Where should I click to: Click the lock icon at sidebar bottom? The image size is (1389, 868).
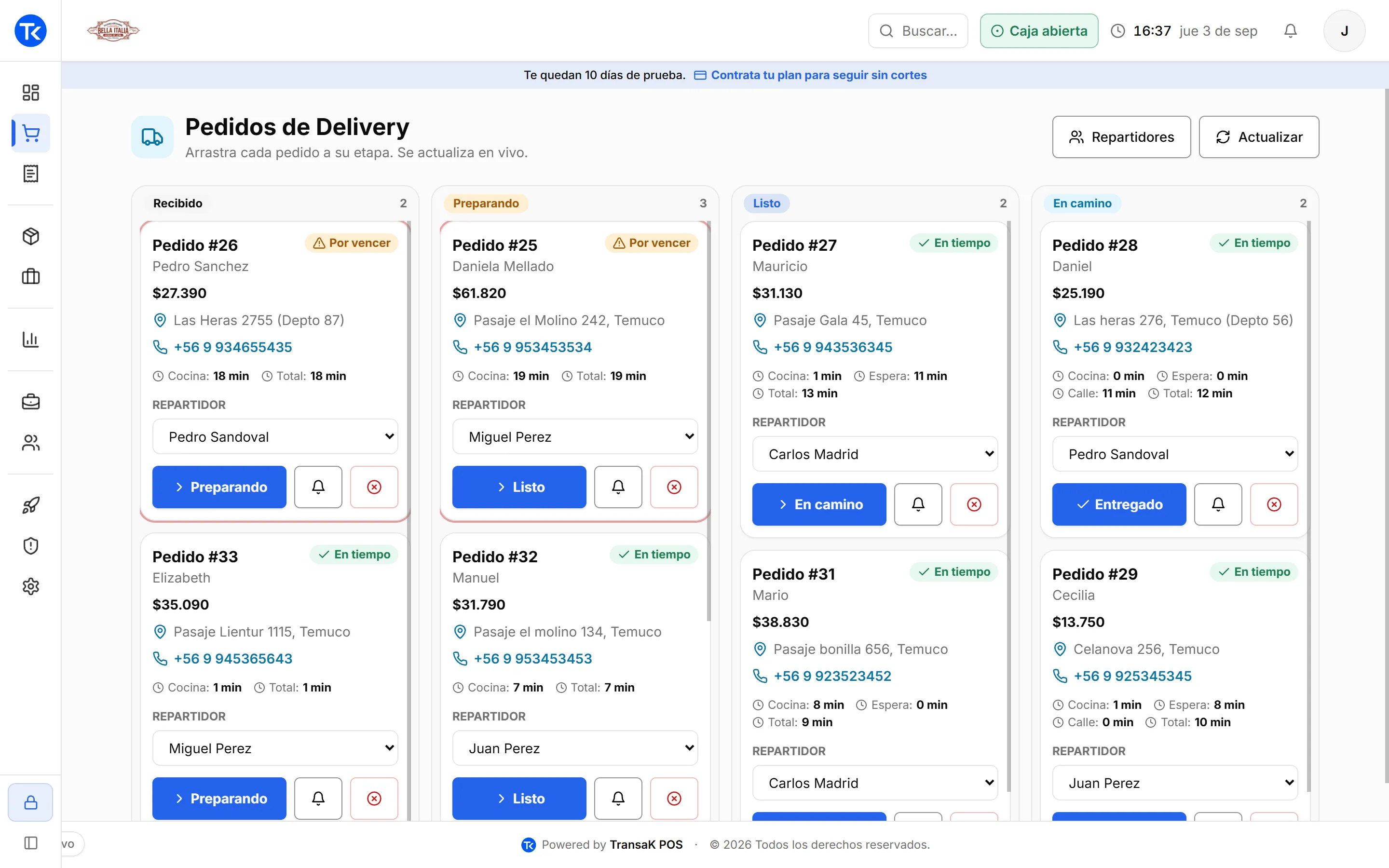(x=30, y=802)
